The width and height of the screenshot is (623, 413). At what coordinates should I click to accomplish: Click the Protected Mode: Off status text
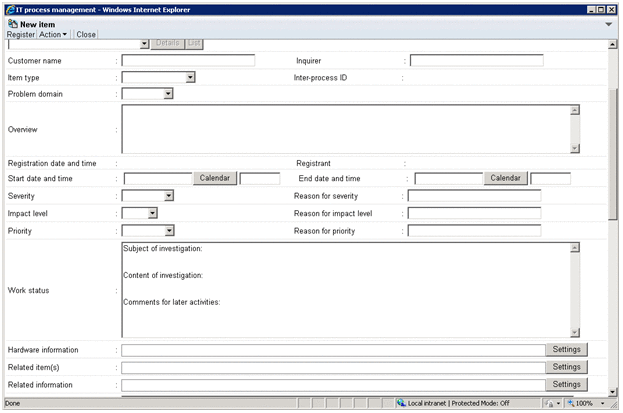point(480,403)
